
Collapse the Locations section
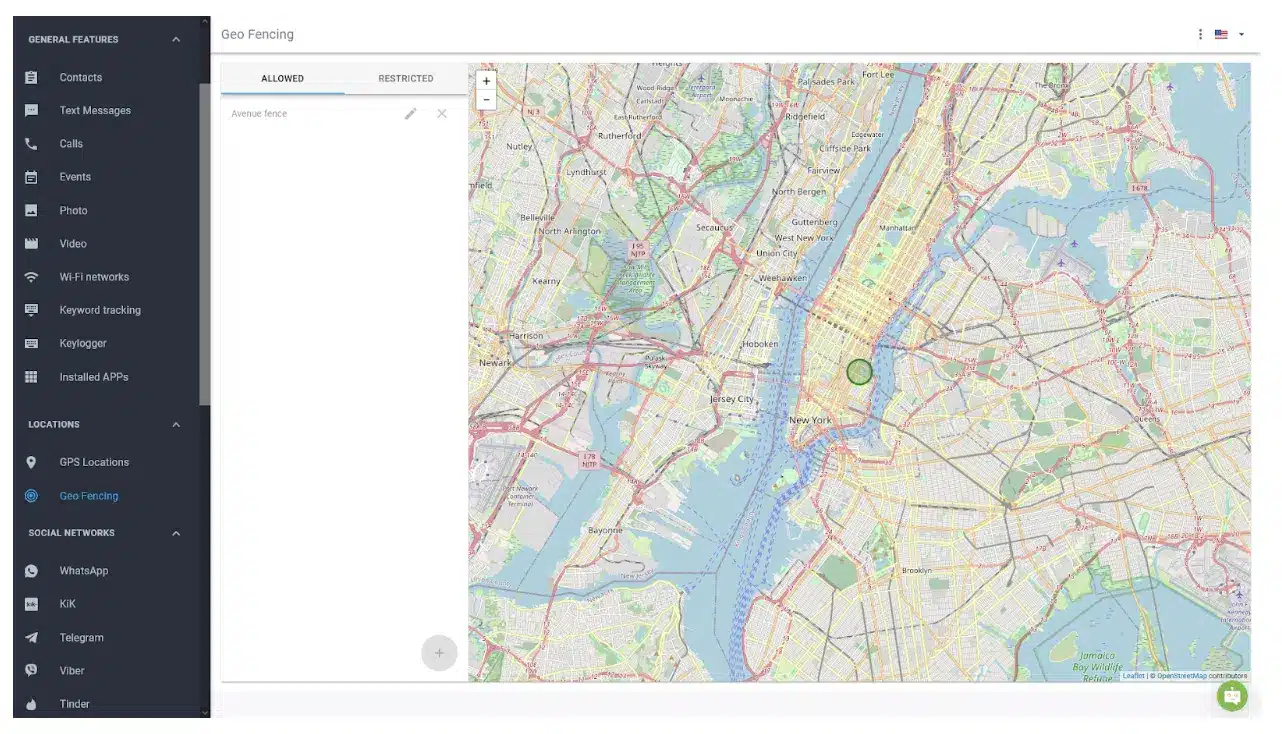click(x=176, y=424)
